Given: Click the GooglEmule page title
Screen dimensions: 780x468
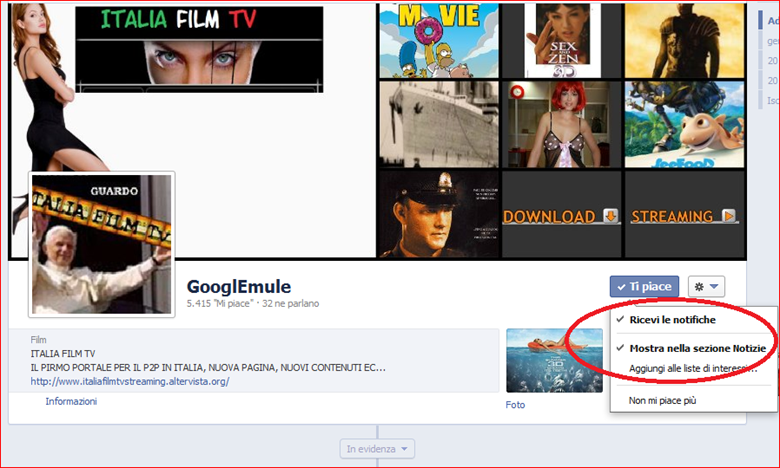Looking at the screenshot, I should point(239,286).
